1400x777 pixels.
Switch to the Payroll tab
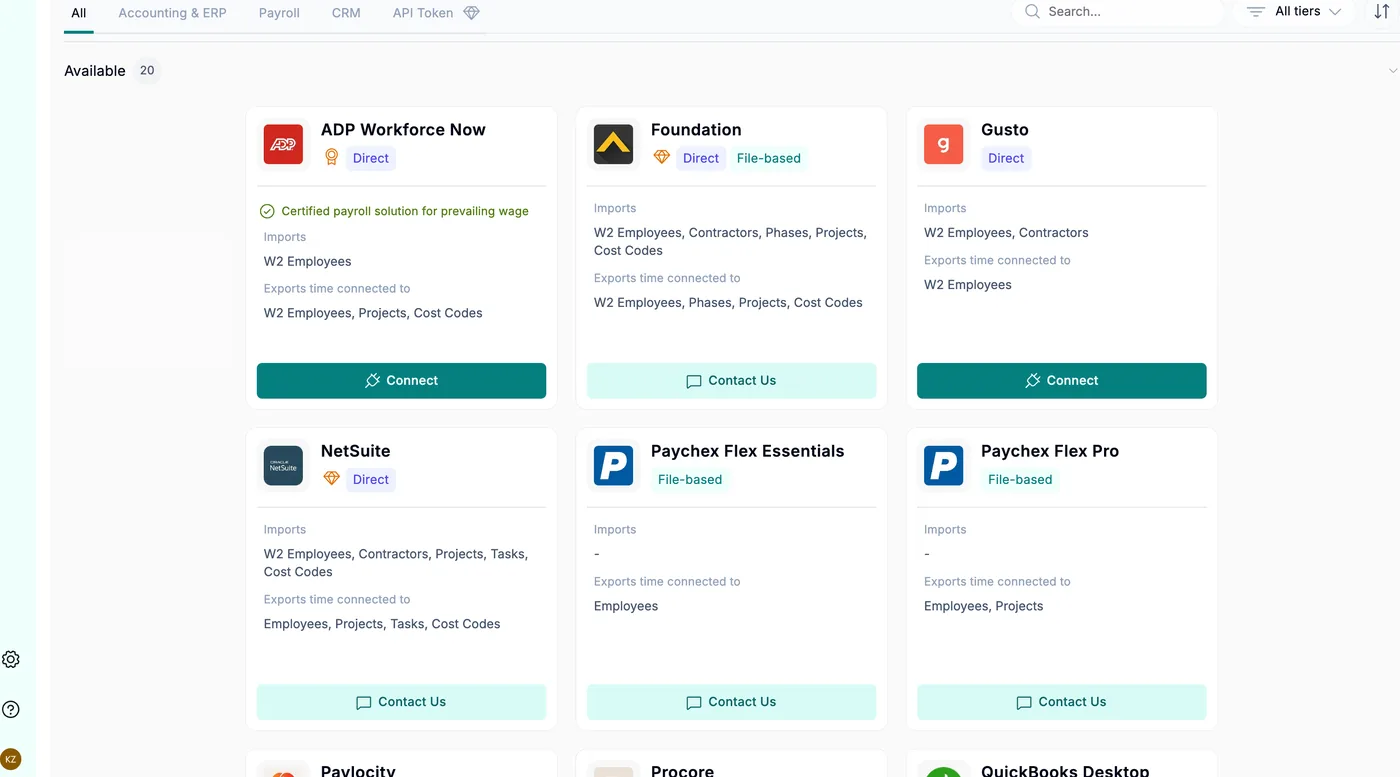coord(279,13)
